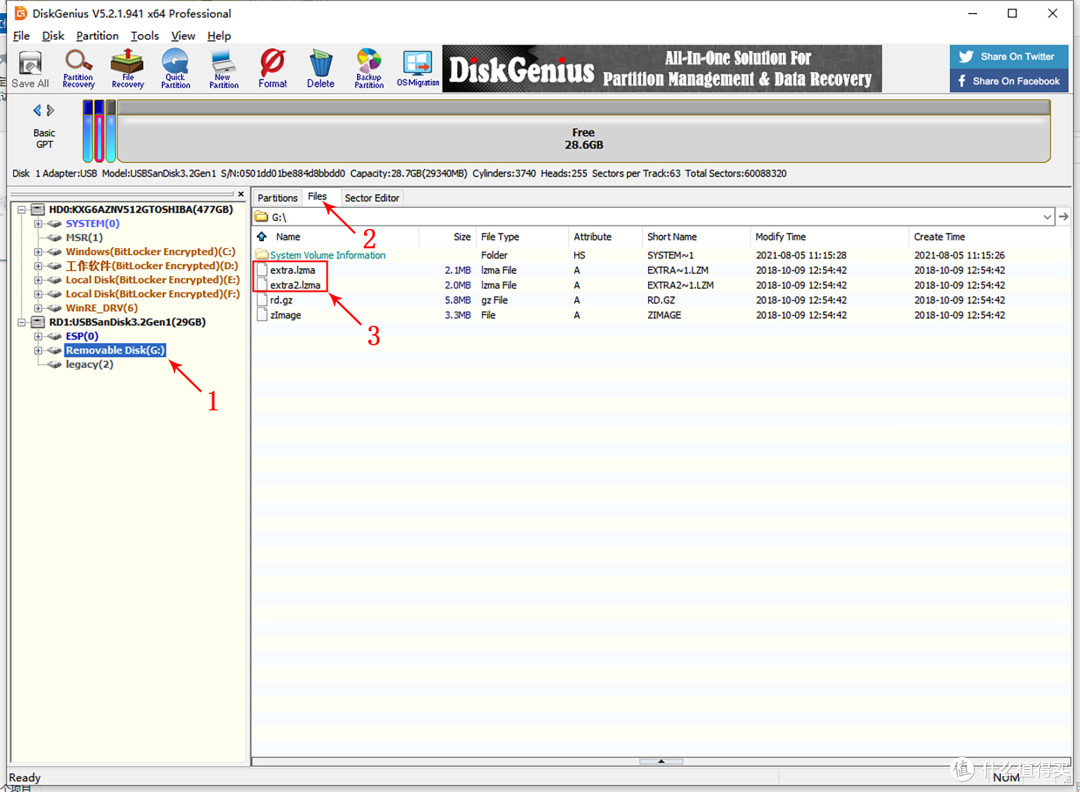Open the path bar dropdown arrow
Viewport: 1080px width, 792px height.
point(1047,216)
